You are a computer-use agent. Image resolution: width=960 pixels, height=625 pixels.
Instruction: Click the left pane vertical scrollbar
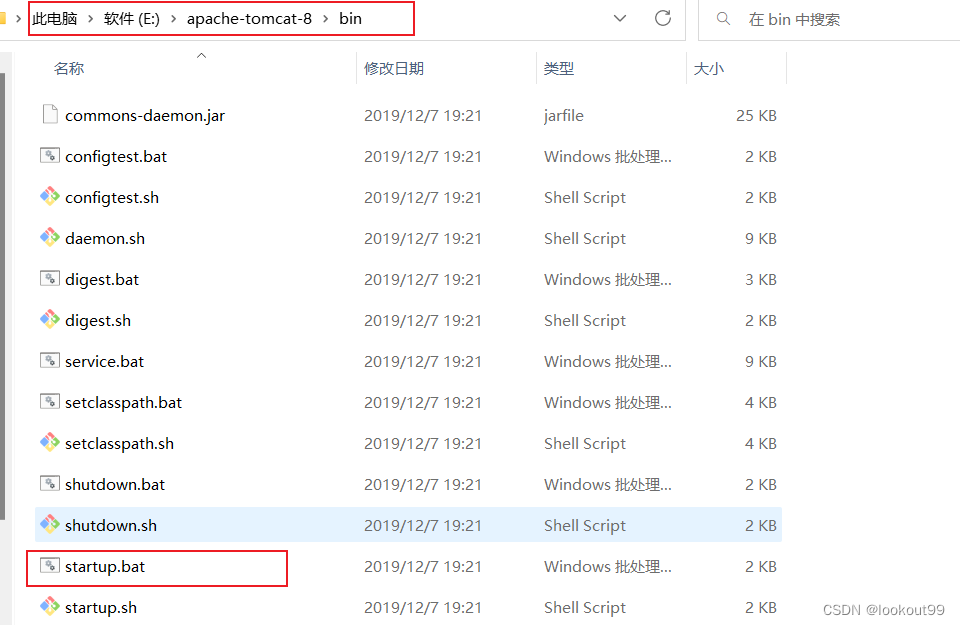[2, 296]
